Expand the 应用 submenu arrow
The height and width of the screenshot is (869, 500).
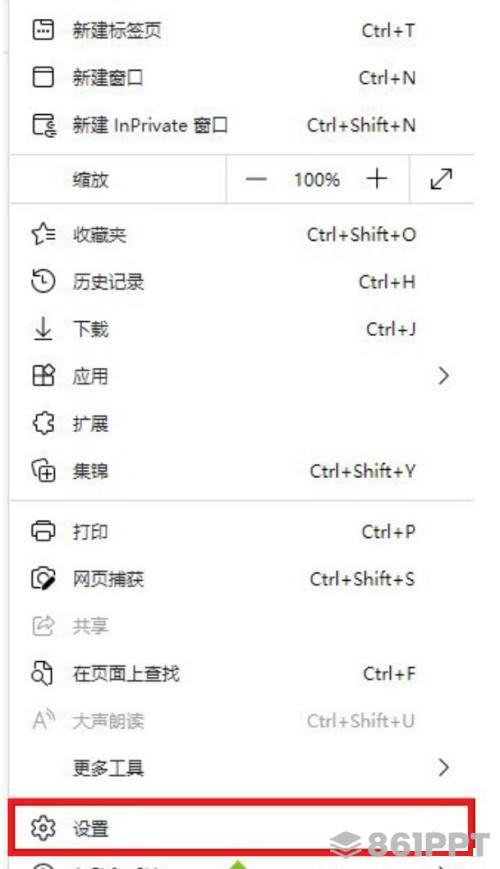click(x=443, y=376)
